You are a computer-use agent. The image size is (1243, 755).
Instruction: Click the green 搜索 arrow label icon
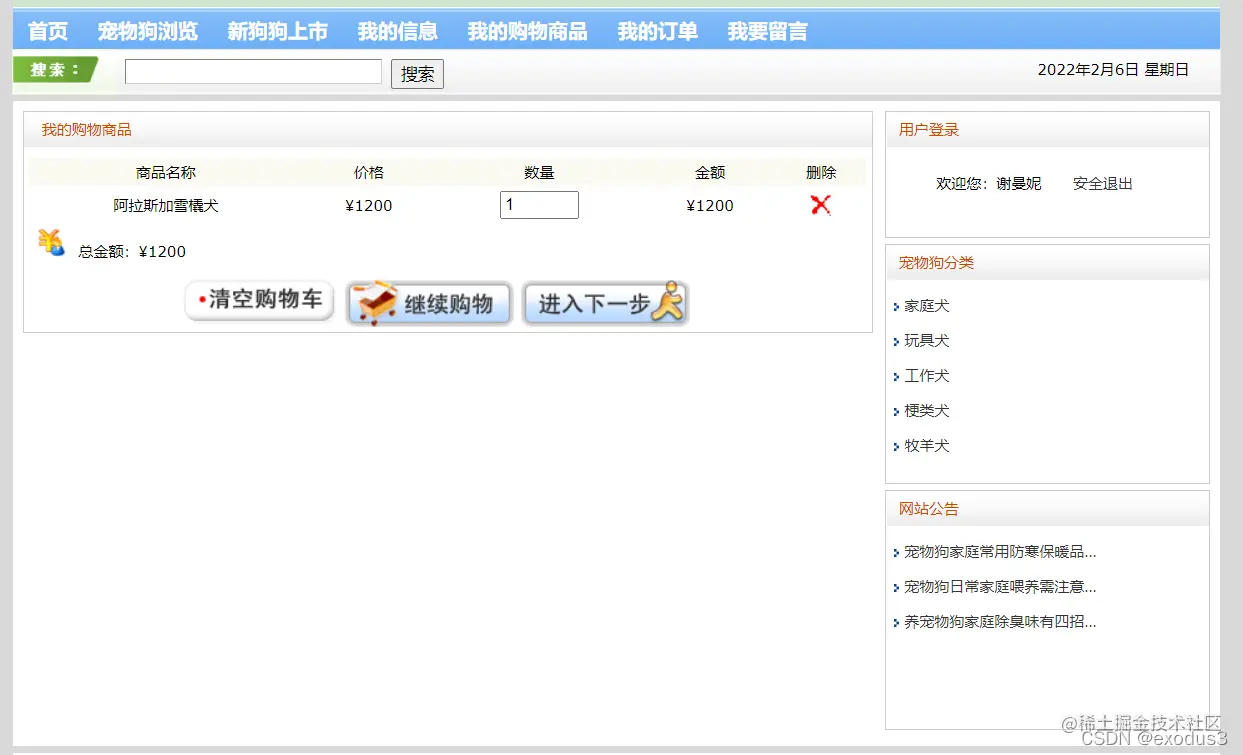coord(57,70)
